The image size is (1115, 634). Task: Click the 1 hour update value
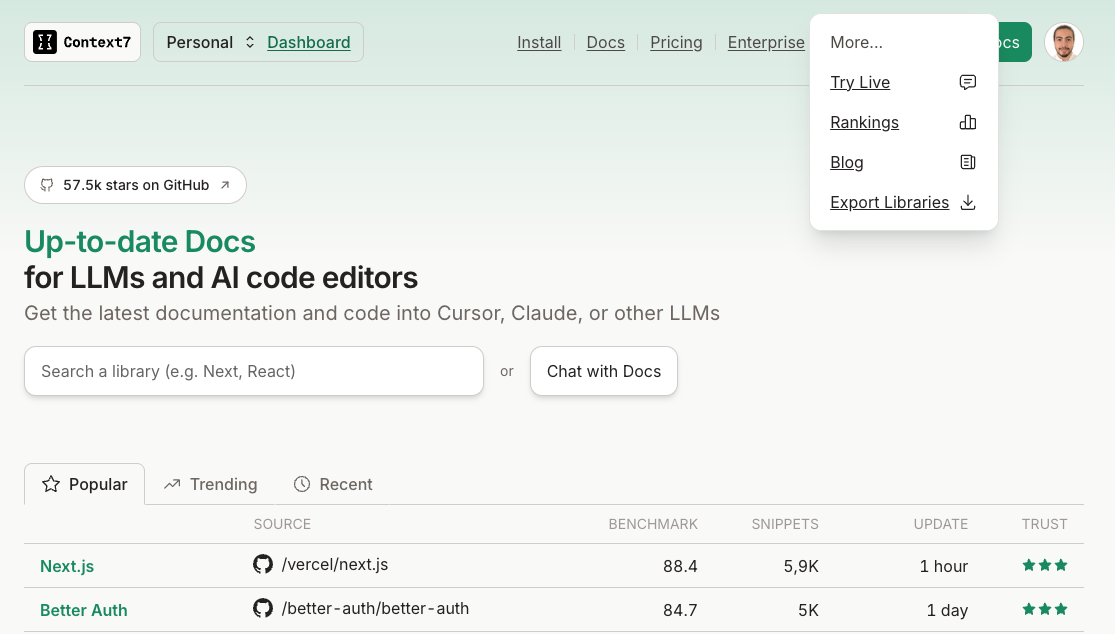click(944, 566)
